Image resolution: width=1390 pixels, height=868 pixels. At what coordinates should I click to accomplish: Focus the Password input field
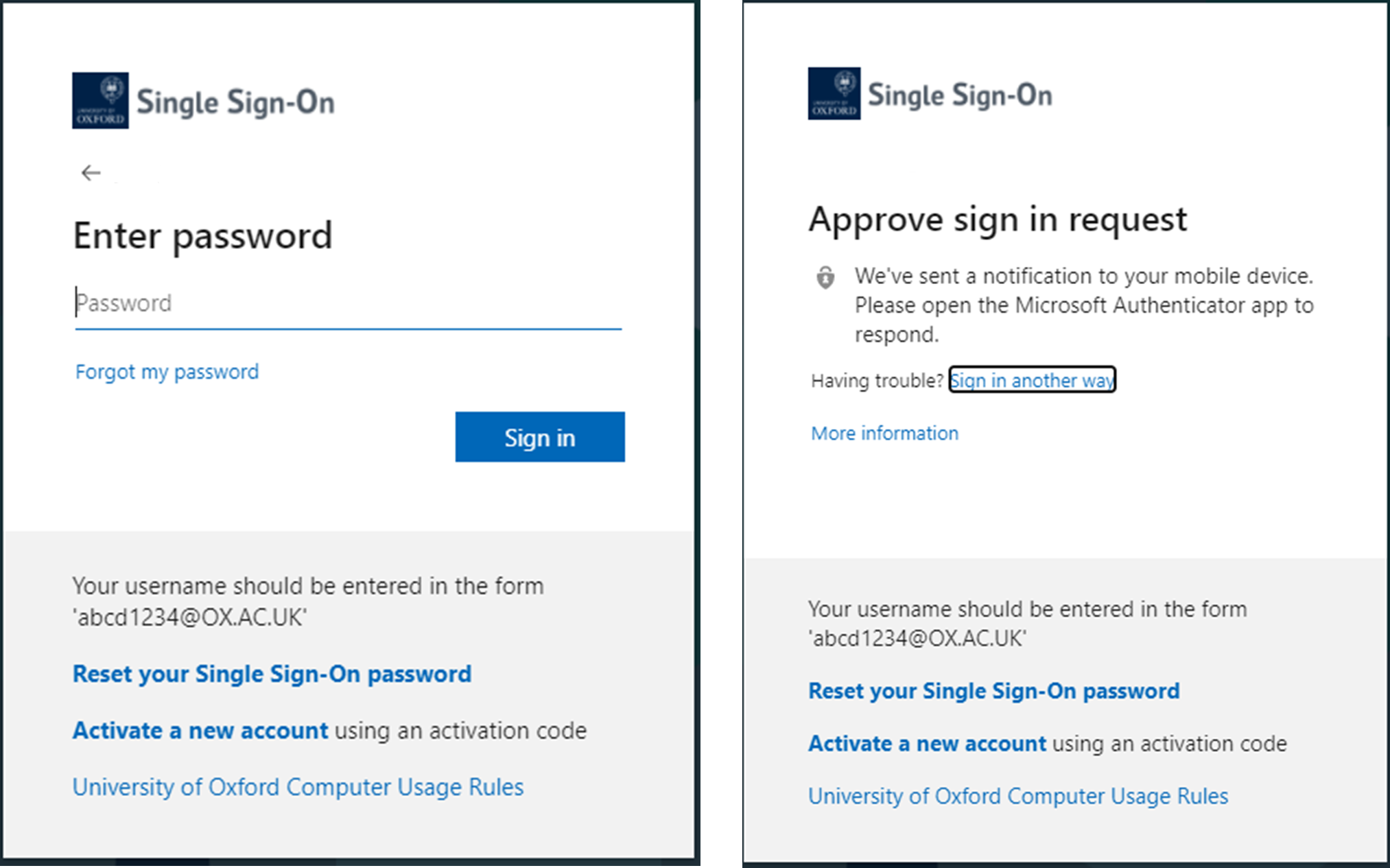(x=348, y=303)
